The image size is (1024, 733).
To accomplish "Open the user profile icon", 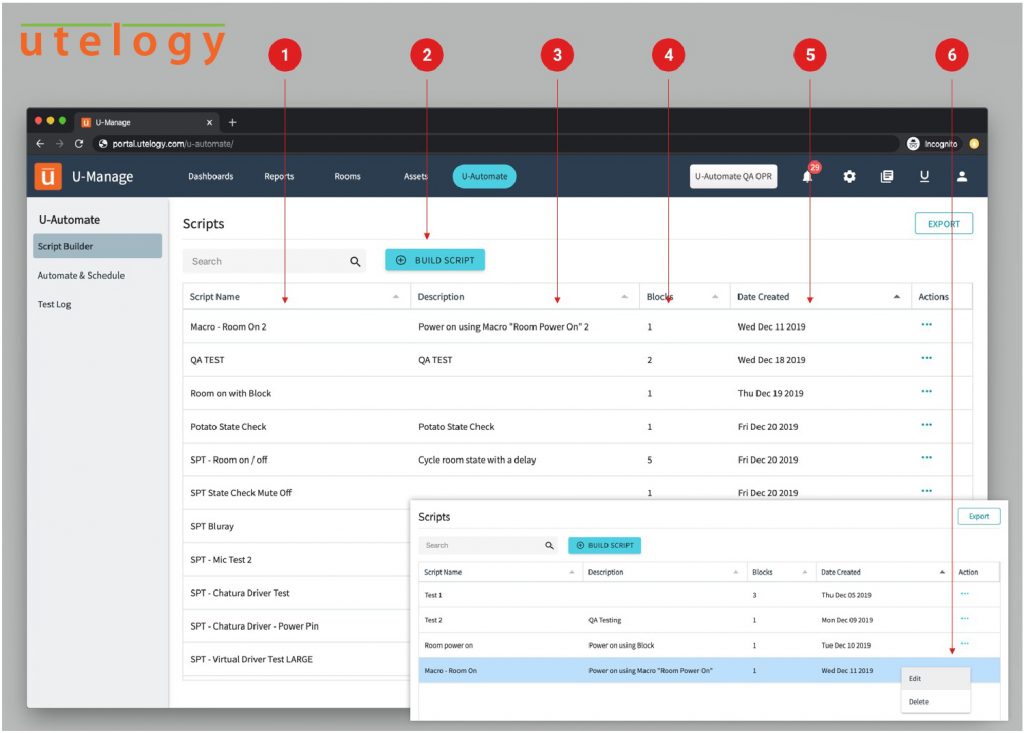I will click(962, 176).
